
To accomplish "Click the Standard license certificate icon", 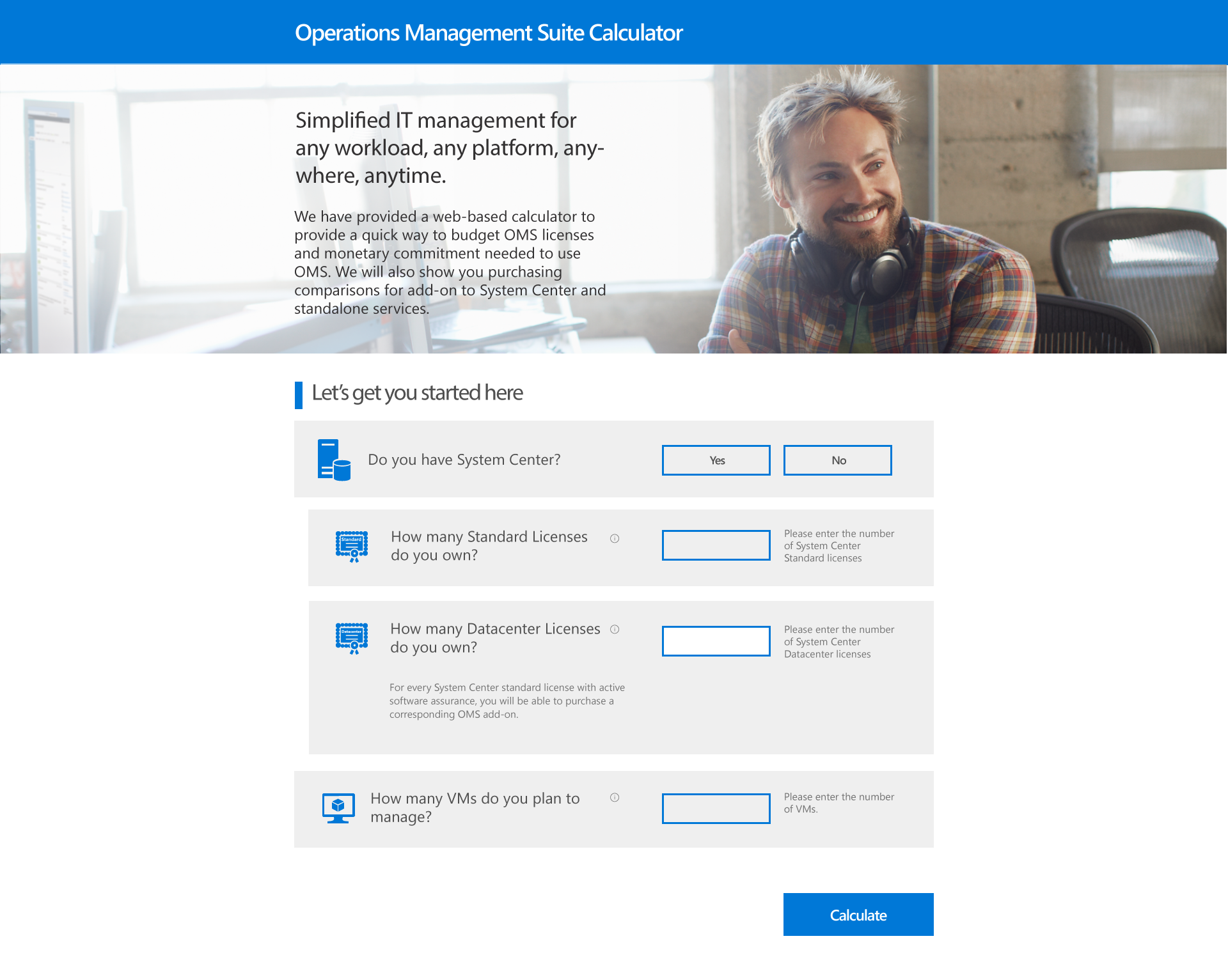I will [352, 547].
